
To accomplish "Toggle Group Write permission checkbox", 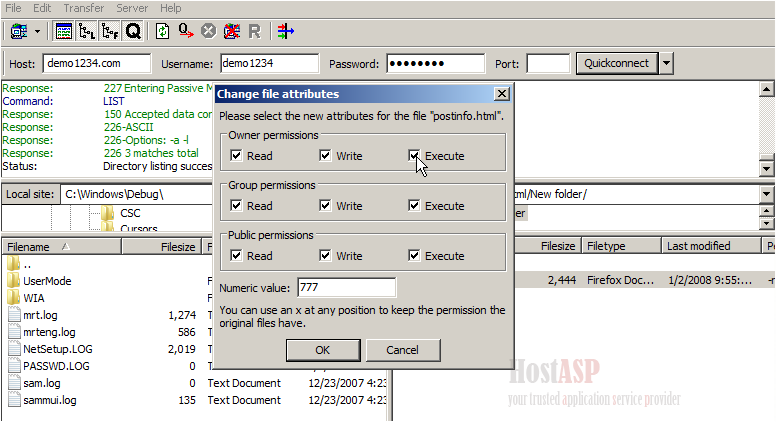I will (325, 206).
